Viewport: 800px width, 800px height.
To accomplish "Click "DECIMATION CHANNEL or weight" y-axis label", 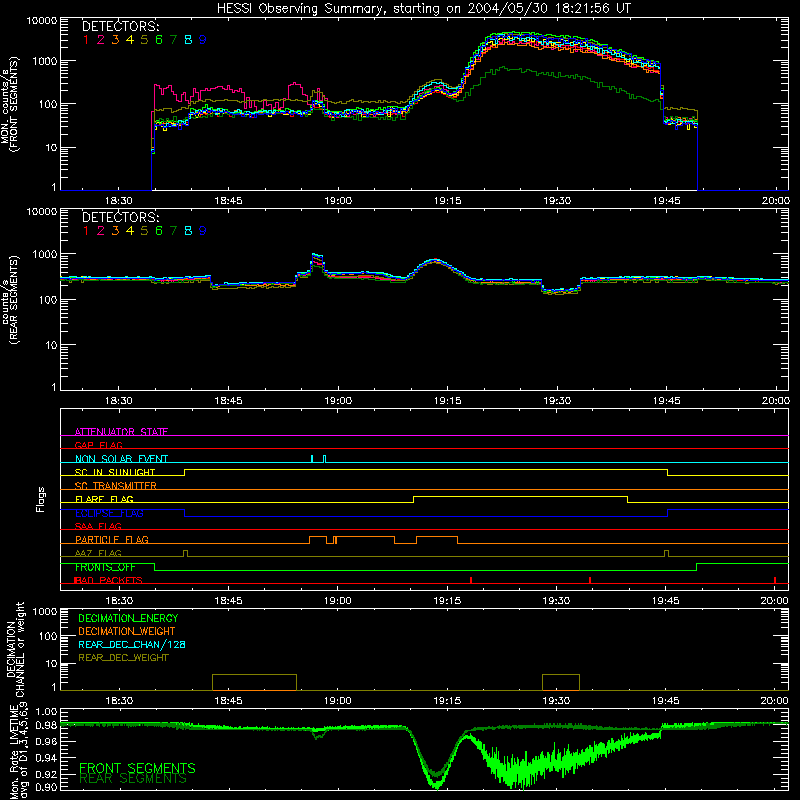I will point(15,649).
